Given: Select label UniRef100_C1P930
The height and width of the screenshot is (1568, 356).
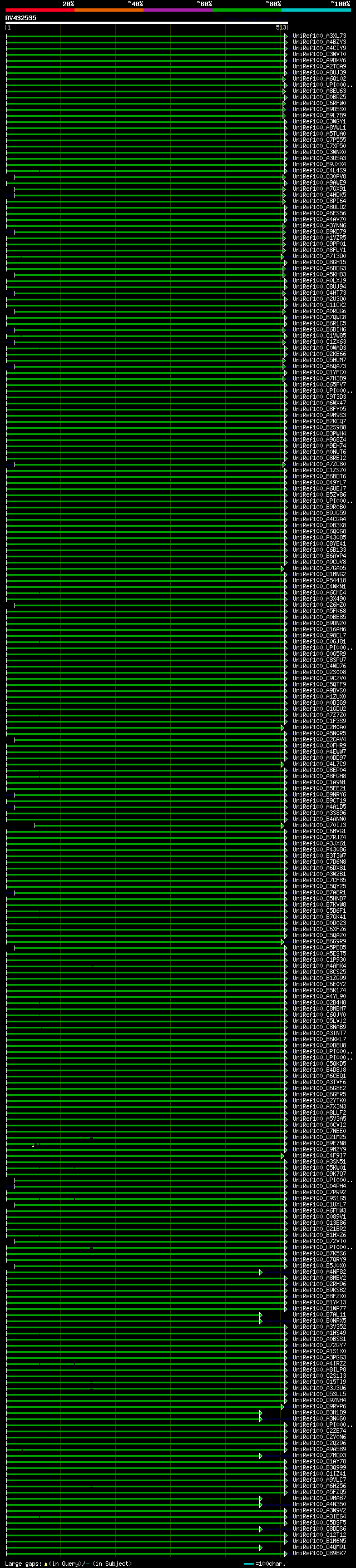Looking at the screenshot, I should coord(319,960).
